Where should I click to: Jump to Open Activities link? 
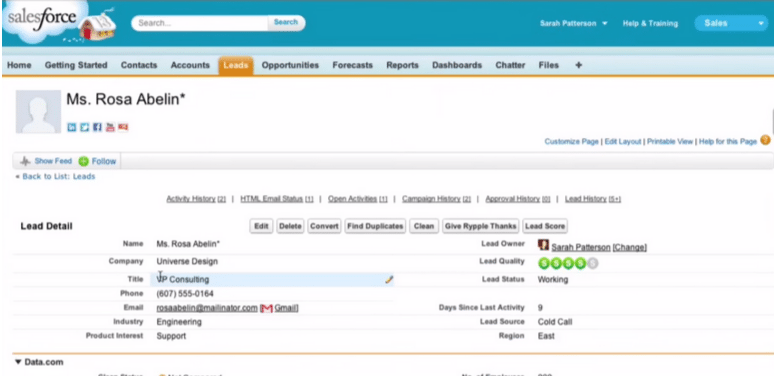coord(358,199)
